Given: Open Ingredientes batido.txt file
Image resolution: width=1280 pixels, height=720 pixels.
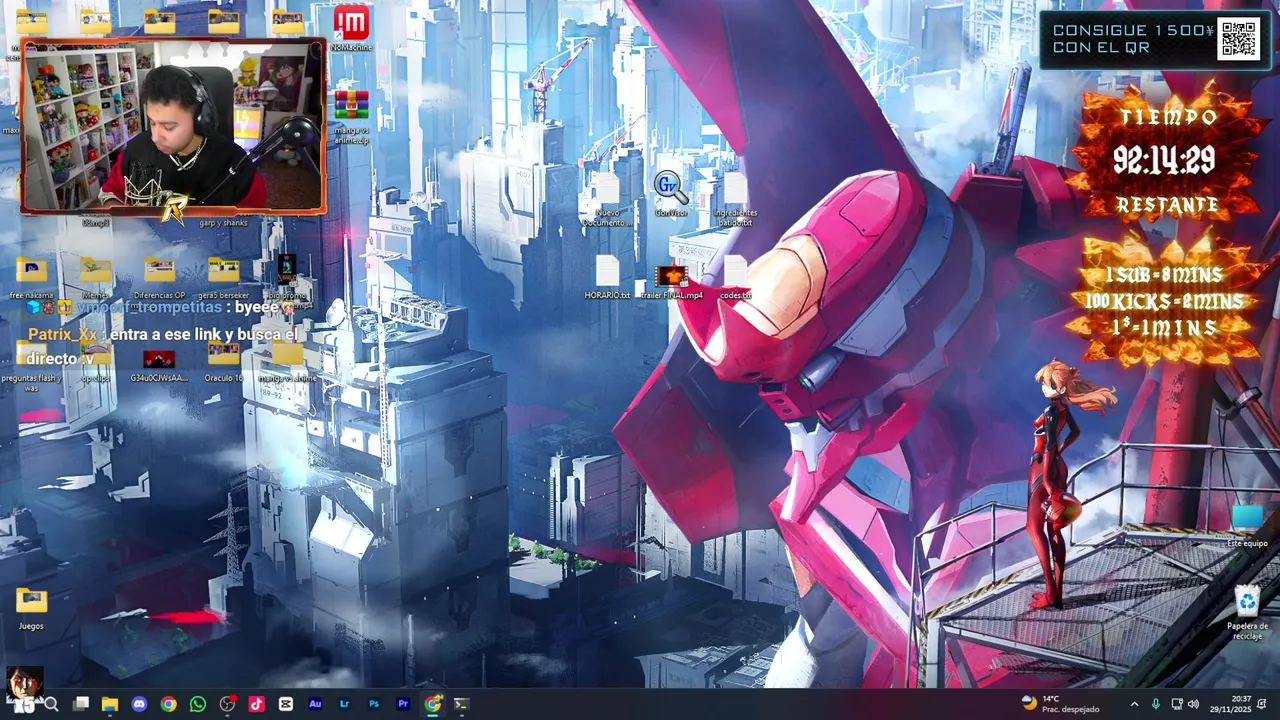Looking at the screenshot, I should pos(735,198).
